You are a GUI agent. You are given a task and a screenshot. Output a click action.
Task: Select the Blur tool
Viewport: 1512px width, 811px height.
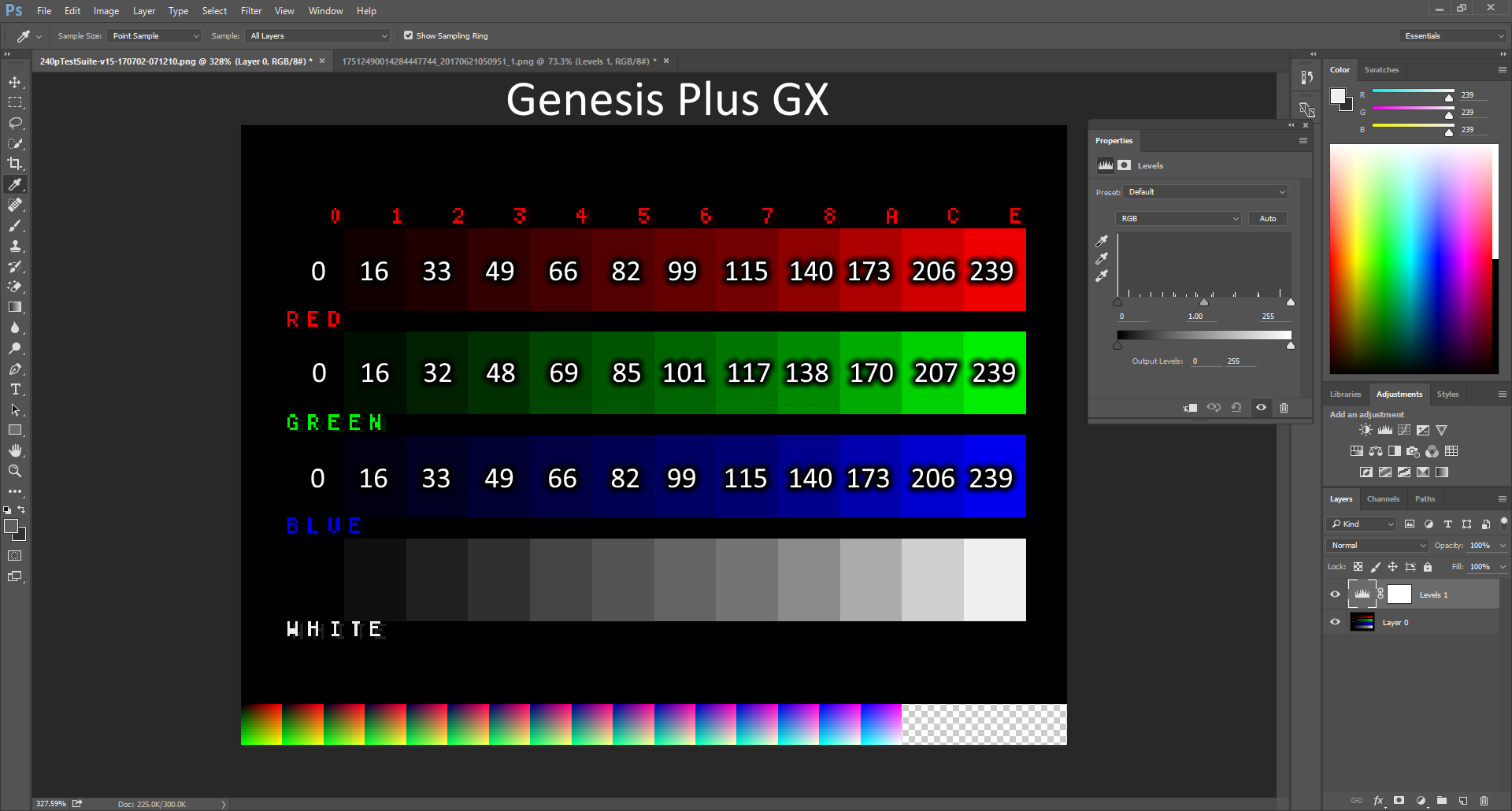(15, 328)
